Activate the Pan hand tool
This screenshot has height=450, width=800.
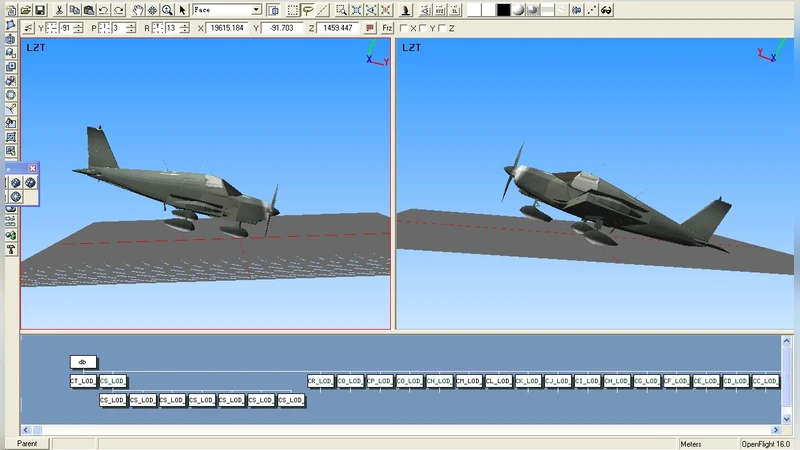tap(138, 10)
